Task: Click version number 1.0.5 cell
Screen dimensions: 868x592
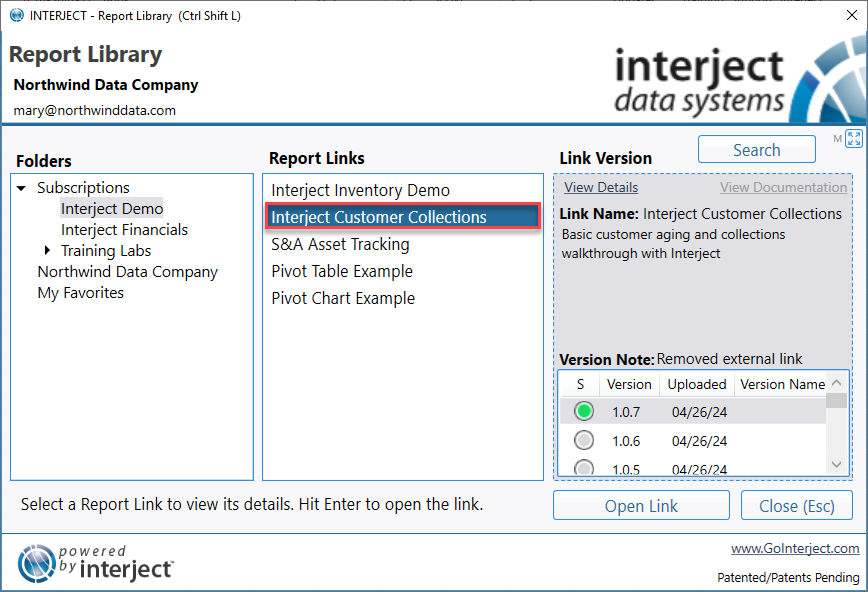Action: pos(626,469)
